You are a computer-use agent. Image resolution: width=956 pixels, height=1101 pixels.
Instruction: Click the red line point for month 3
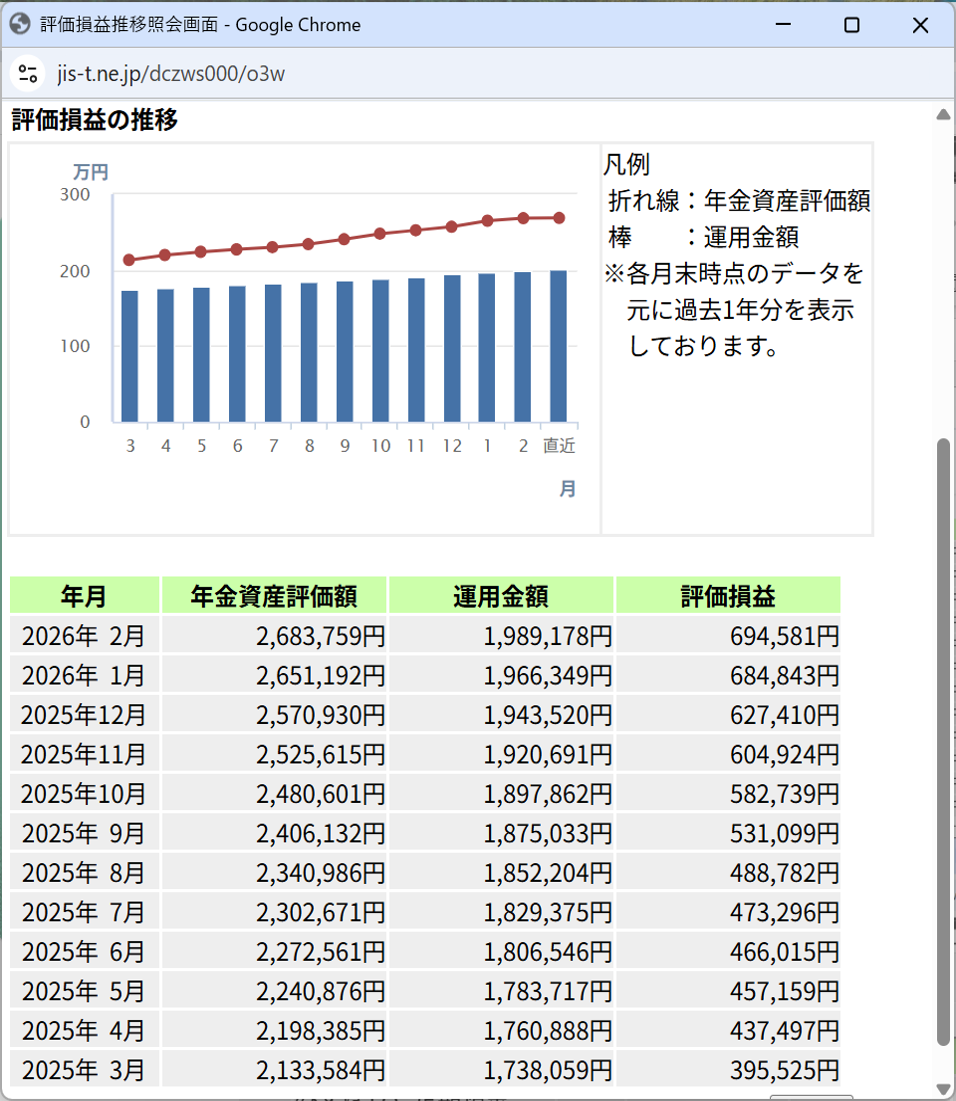(x=129, y=260)
